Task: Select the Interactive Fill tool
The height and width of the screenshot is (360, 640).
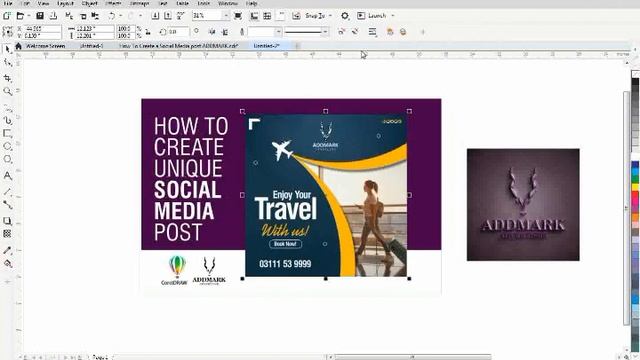Action: (x=7, y=263)
